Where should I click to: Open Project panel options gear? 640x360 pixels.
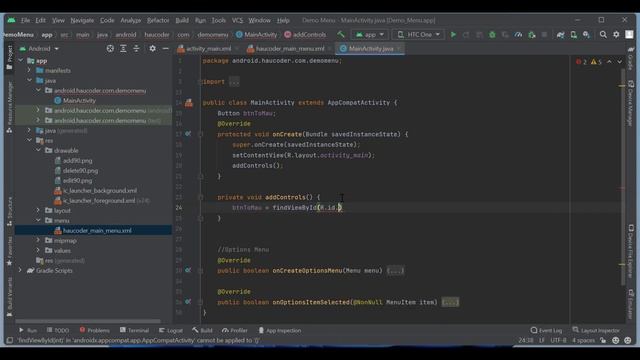pyautogui.click(x=152, y=49)
